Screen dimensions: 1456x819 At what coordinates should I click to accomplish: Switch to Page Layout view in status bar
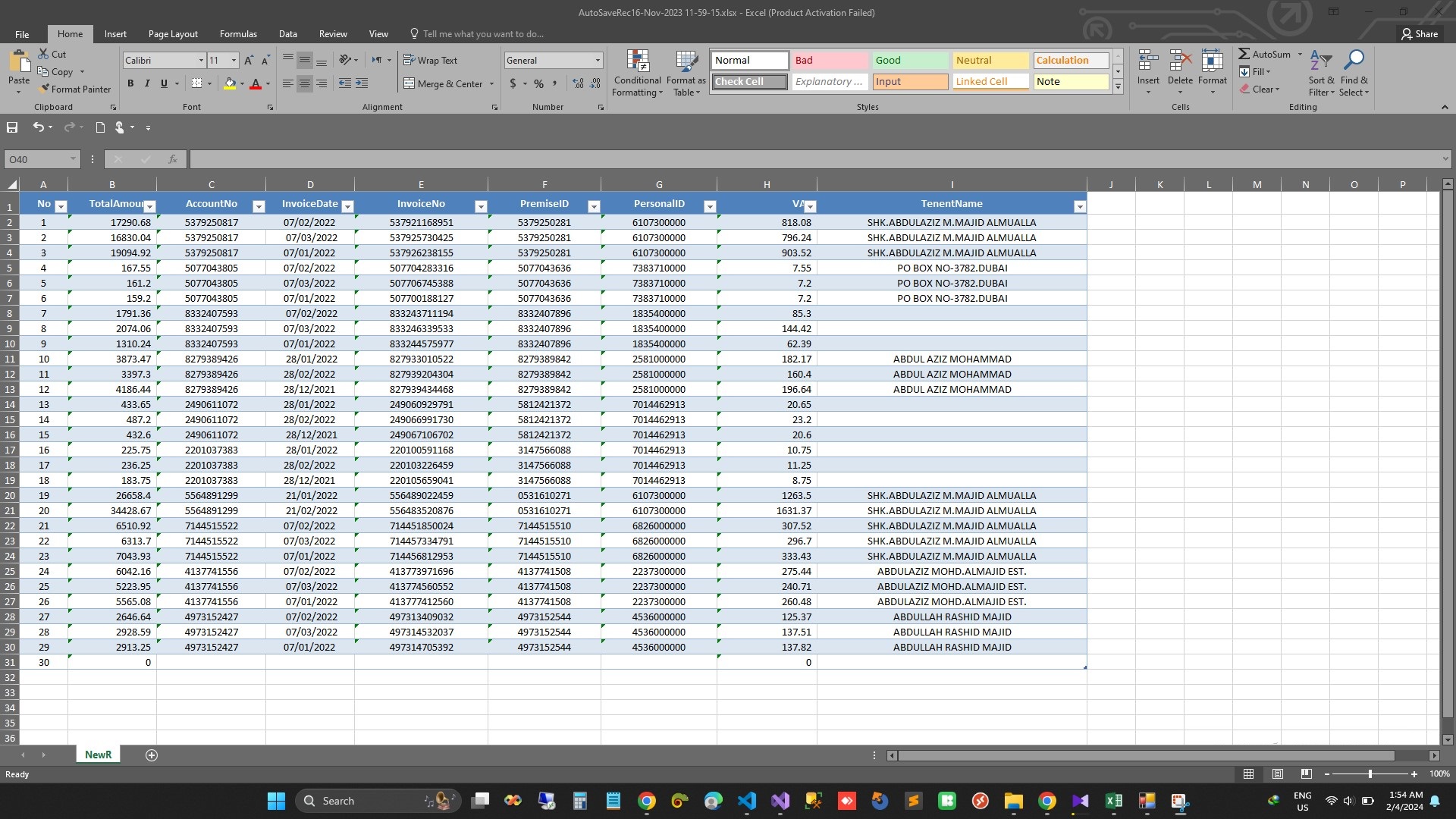(1278, 773)
